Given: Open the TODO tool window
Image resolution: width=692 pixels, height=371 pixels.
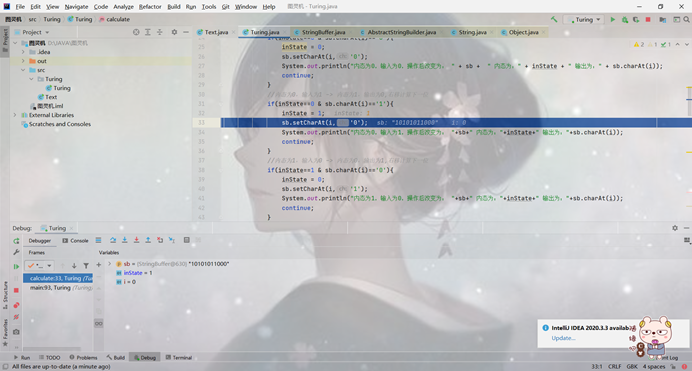Looking at the screenshot, I should [x=49, y=357].
